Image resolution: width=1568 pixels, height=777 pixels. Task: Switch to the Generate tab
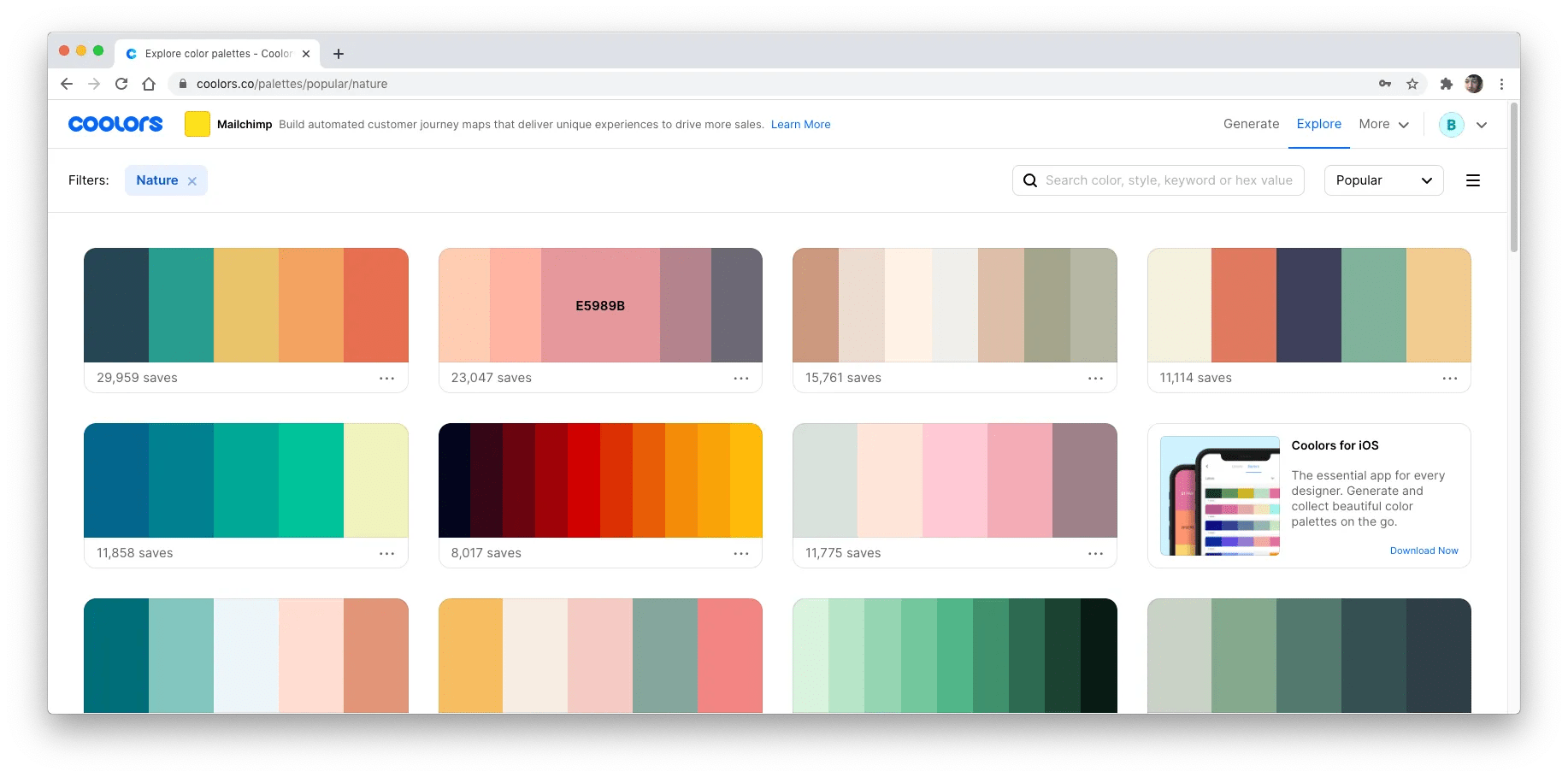[x=1251, y=124]
